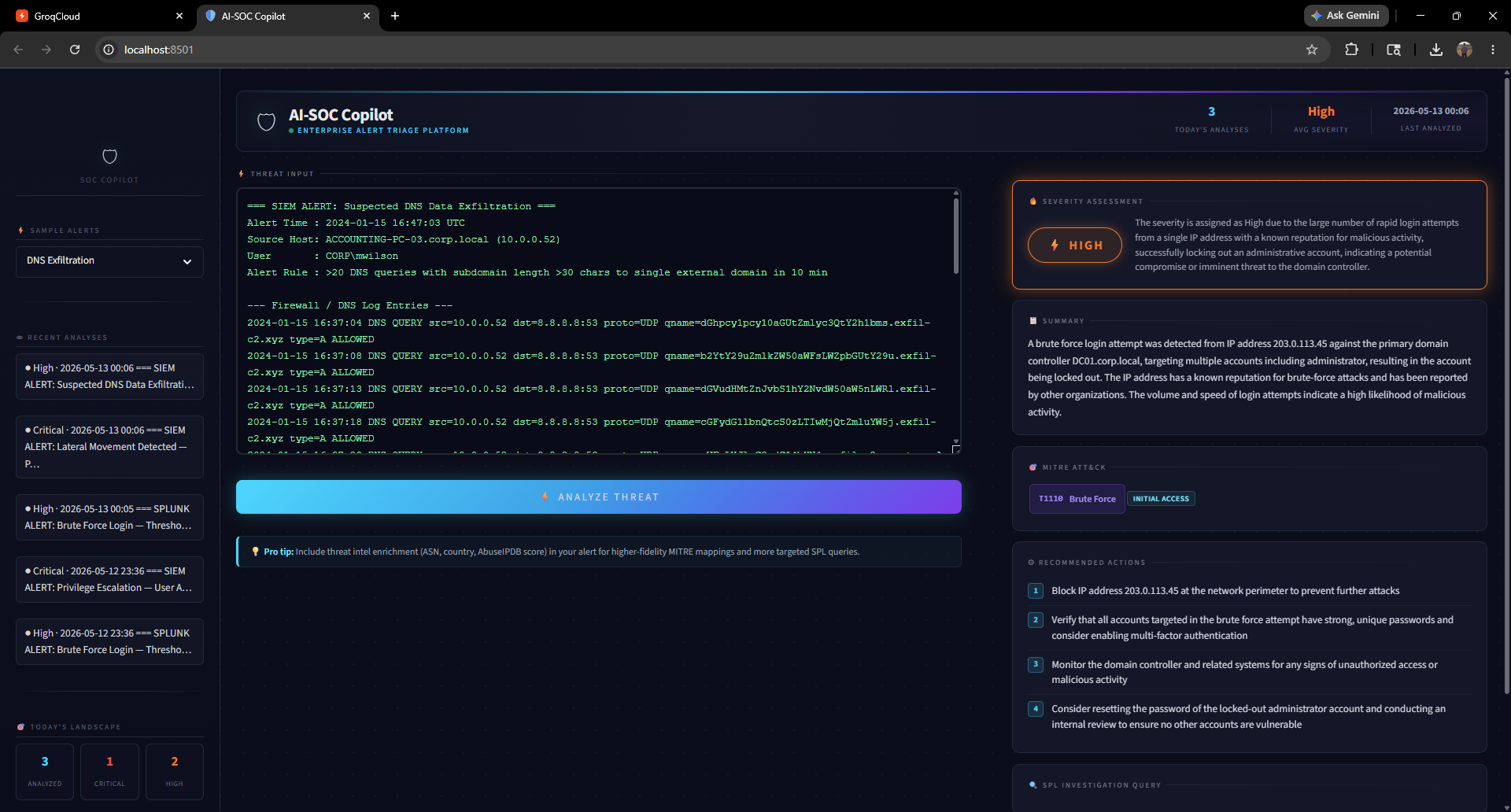Open the High 2026-05-12 23:36 Brute Force analysis
The image size is (1511, 812).
[109, 641]
